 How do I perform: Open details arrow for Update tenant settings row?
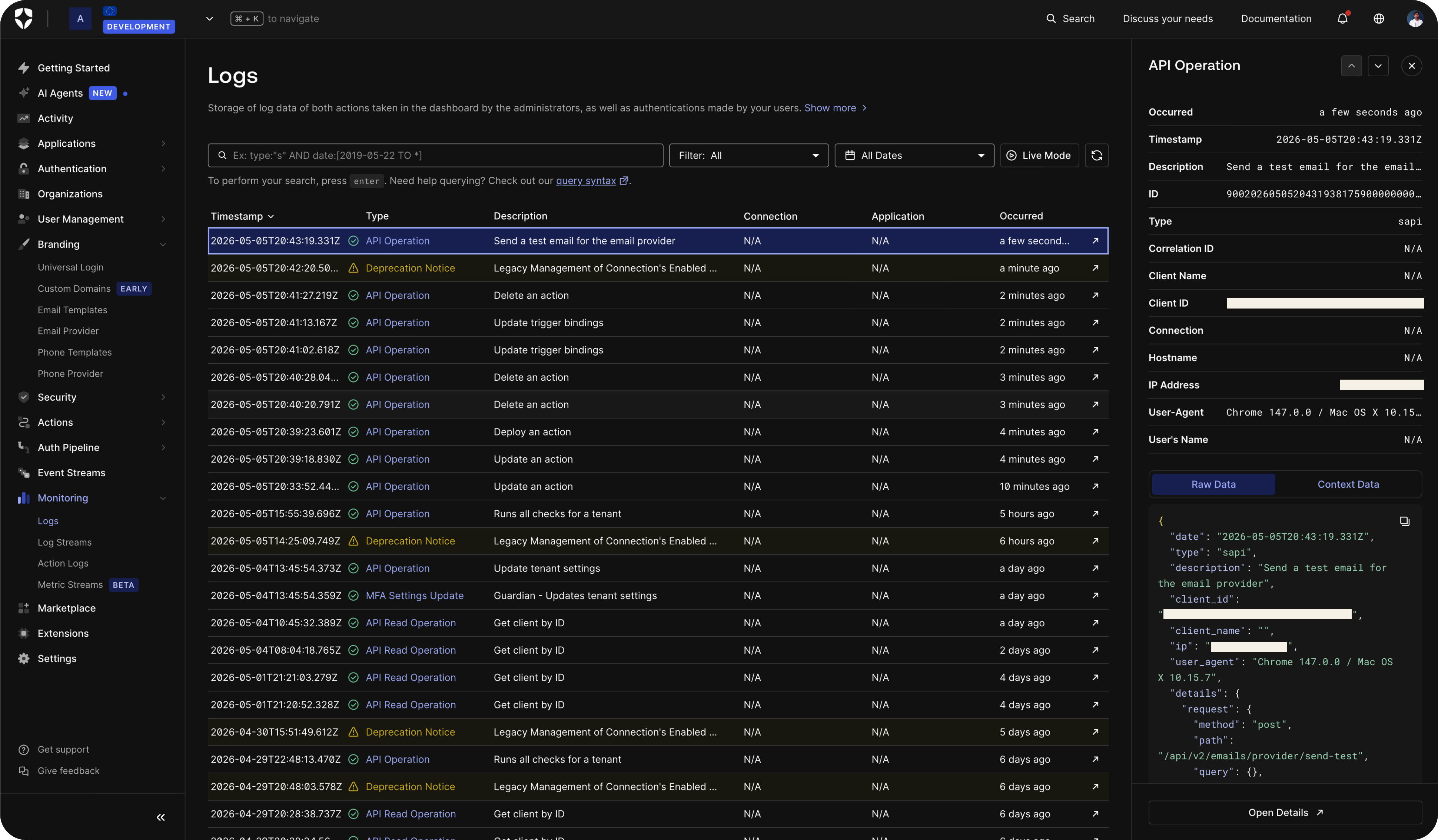tap(1095, 568)
